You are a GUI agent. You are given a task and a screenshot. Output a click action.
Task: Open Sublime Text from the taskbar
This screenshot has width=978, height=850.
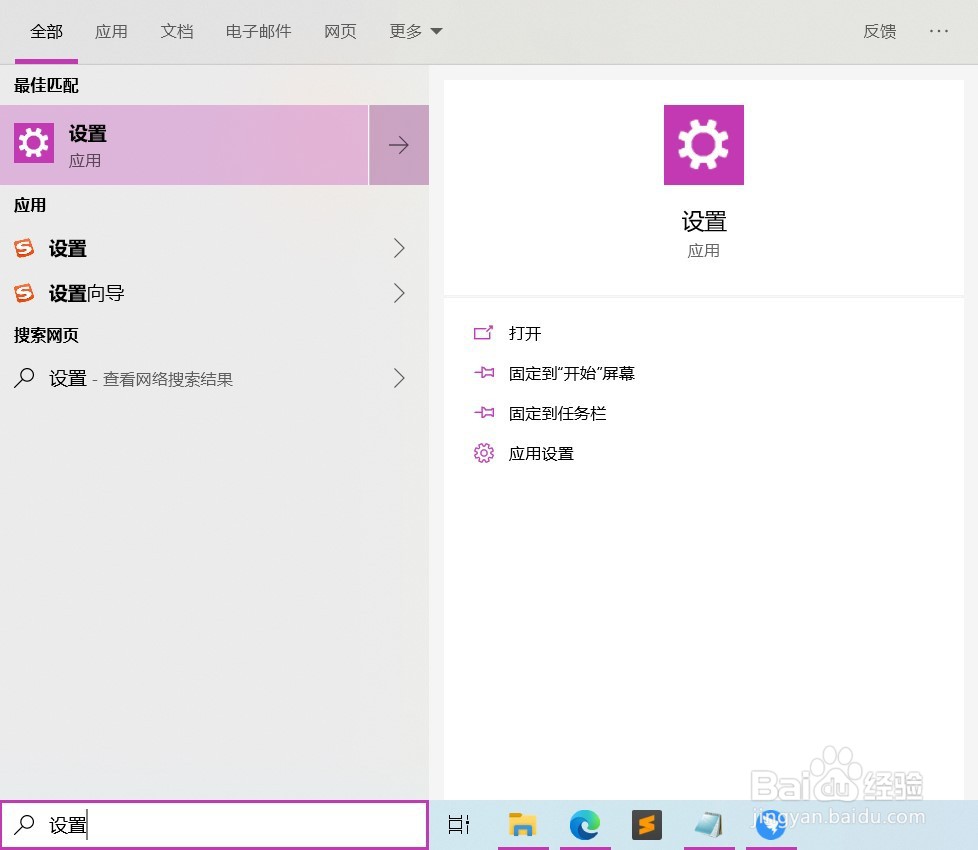646,825
